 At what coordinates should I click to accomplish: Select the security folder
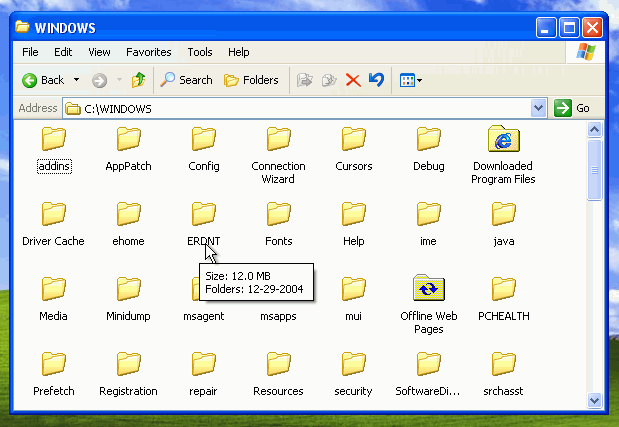[x=354, y=375]
